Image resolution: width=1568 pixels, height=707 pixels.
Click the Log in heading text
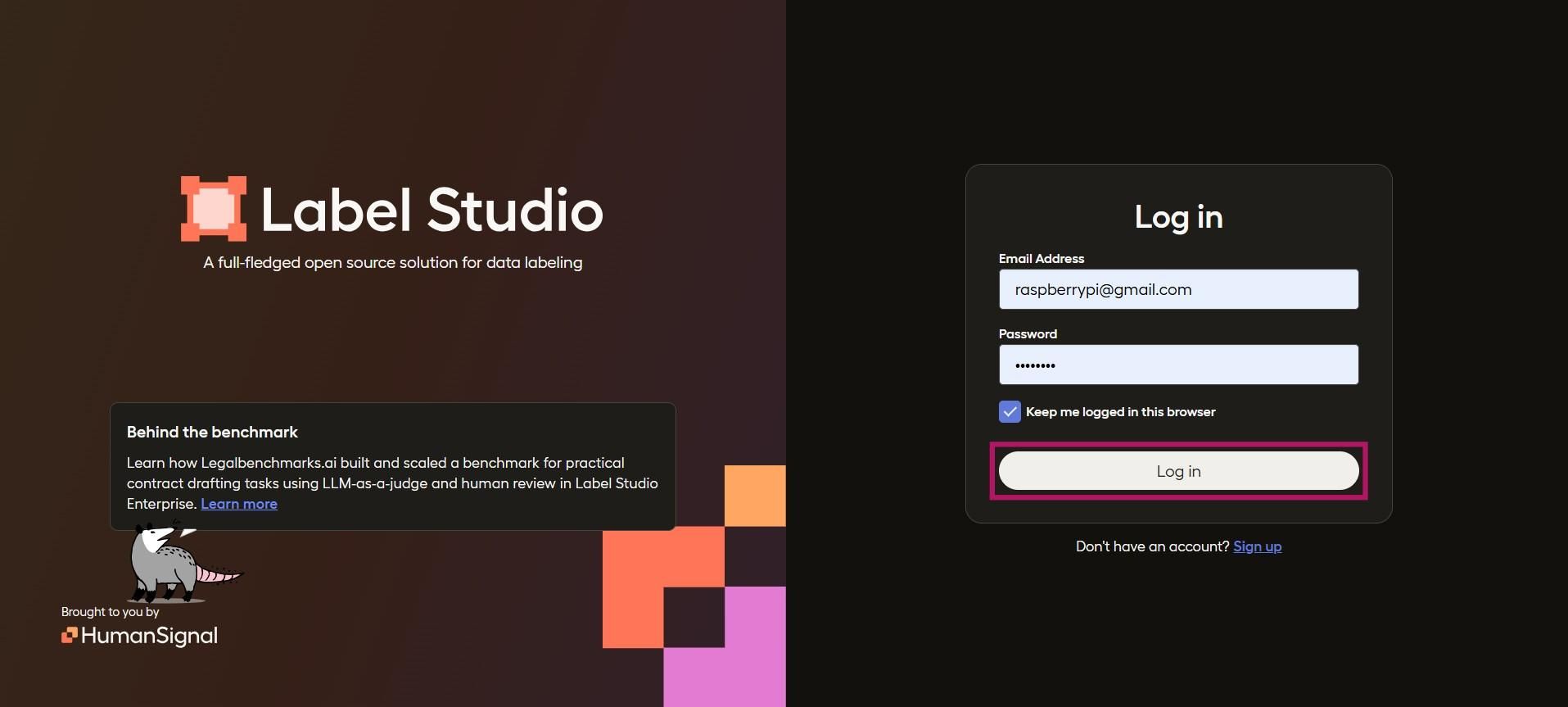tap(1178, 217)
